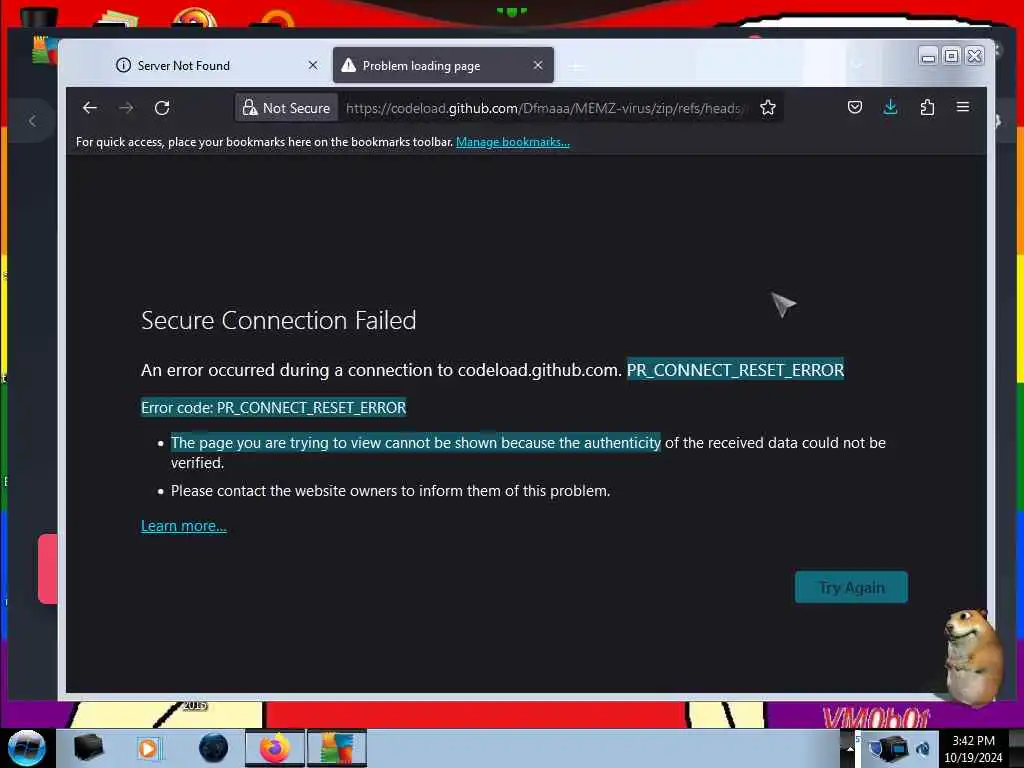Bookmark this page with the star
Viewport: 1024px width, 768px height.
coord(768,108)
